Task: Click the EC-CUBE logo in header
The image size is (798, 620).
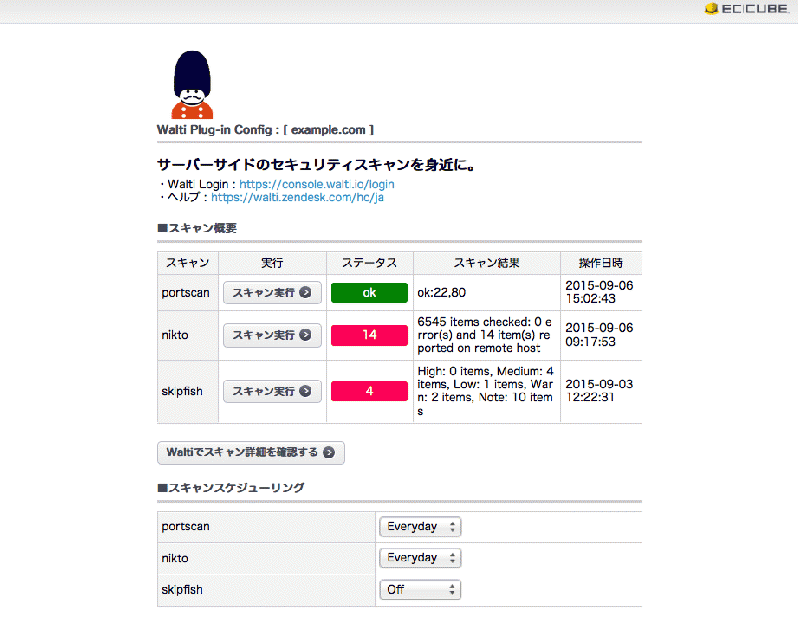Action: [x=747, y=9]
